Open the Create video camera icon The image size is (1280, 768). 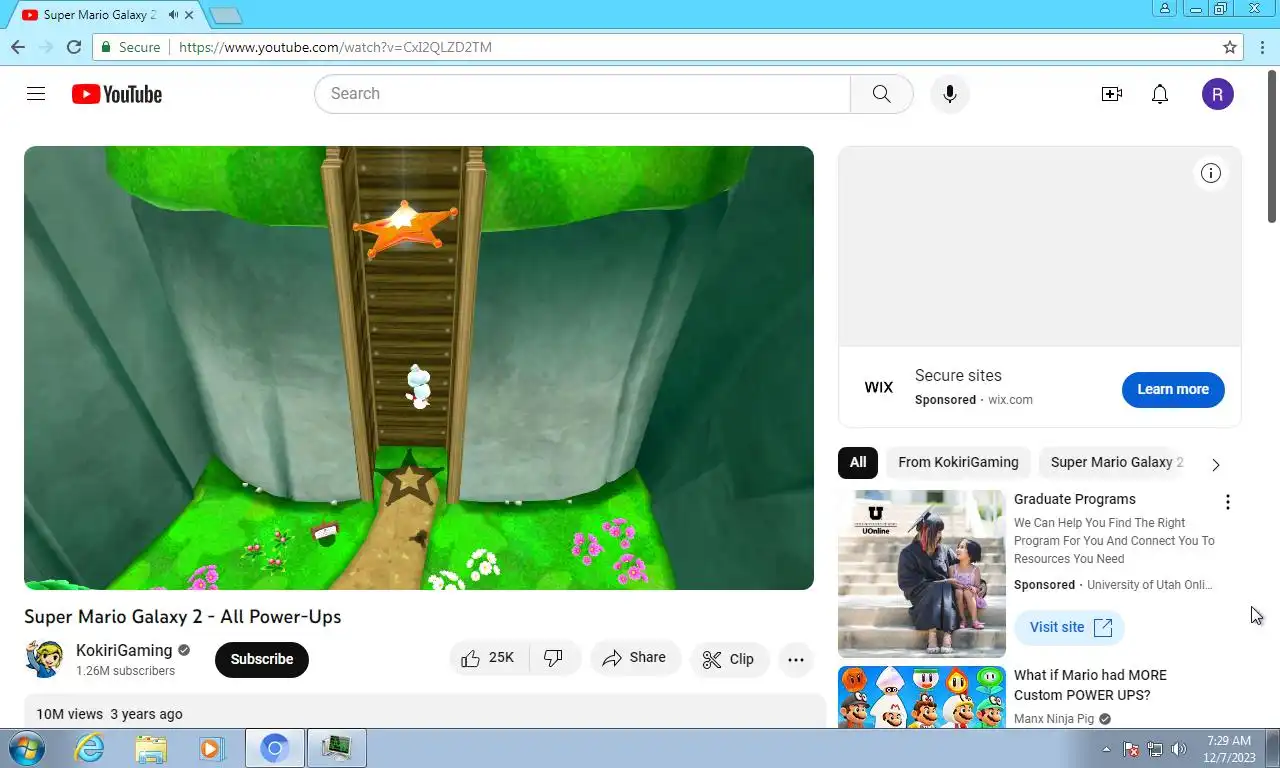[1112, 94]
